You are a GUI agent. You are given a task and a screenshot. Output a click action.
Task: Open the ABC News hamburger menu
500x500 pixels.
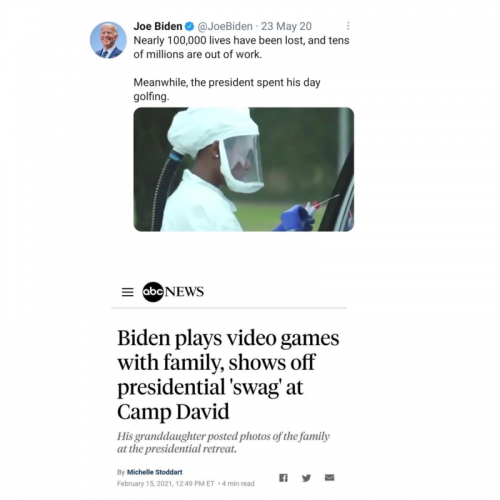pos(127,292)
